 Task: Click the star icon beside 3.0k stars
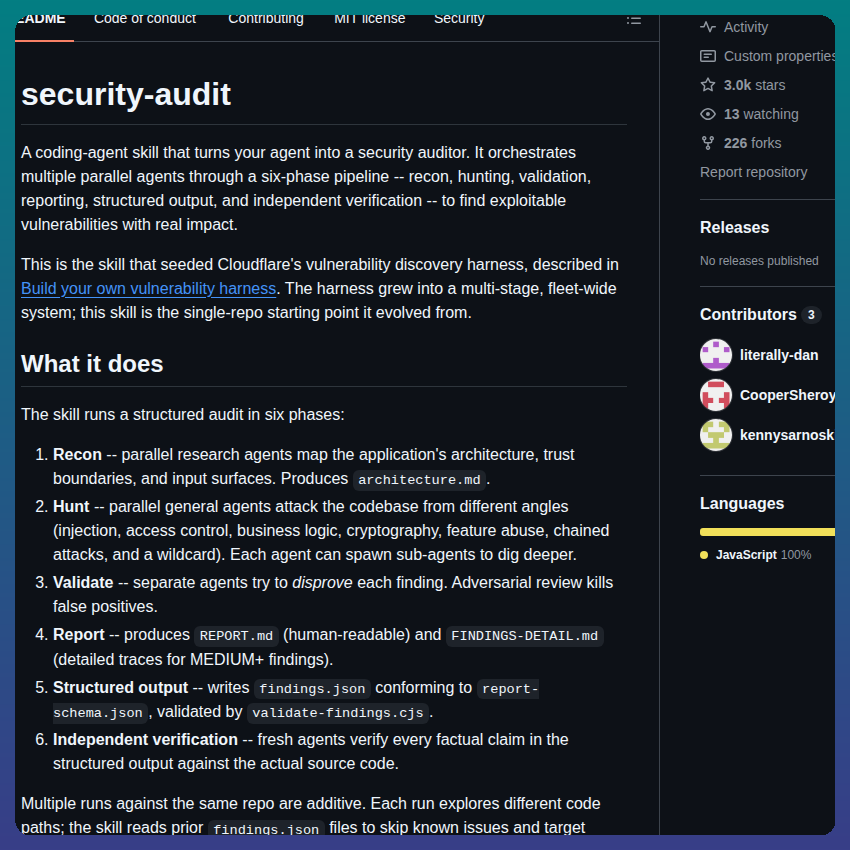tap(707, 85)
